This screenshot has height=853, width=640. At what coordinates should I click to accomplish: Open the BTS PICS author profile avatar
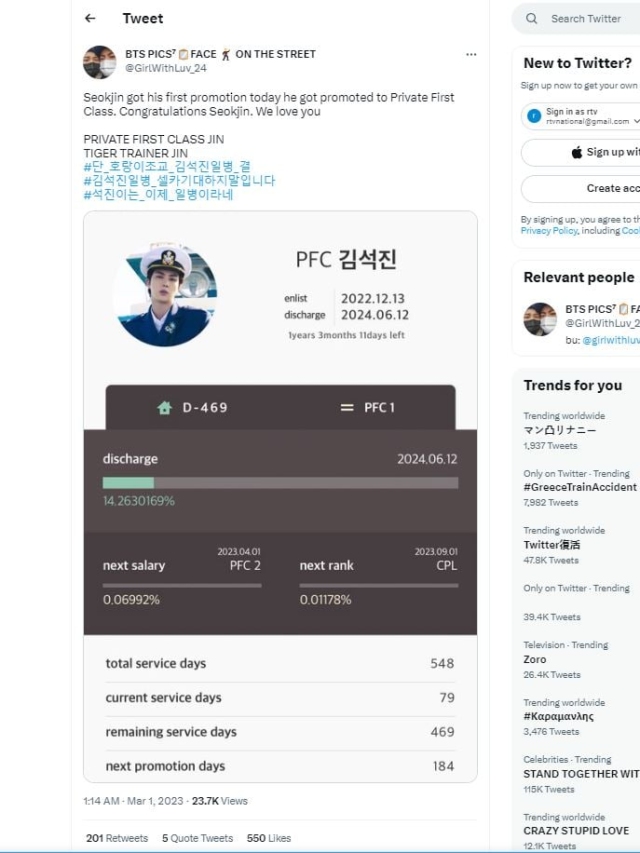click(x=100, y=62)
